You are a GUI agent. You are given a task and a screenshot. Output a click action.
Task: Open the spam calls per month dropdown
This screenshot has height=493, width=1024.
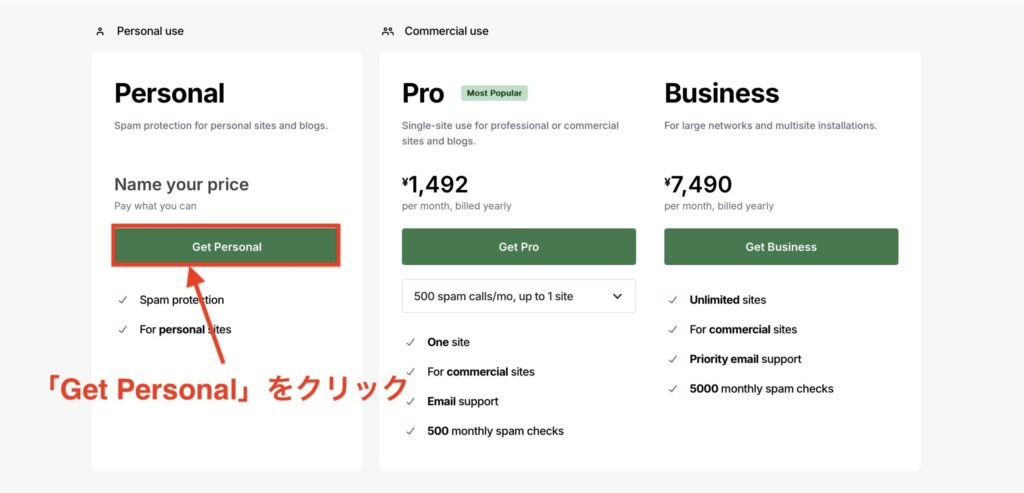pyautogui.click(x=518, y=296)
